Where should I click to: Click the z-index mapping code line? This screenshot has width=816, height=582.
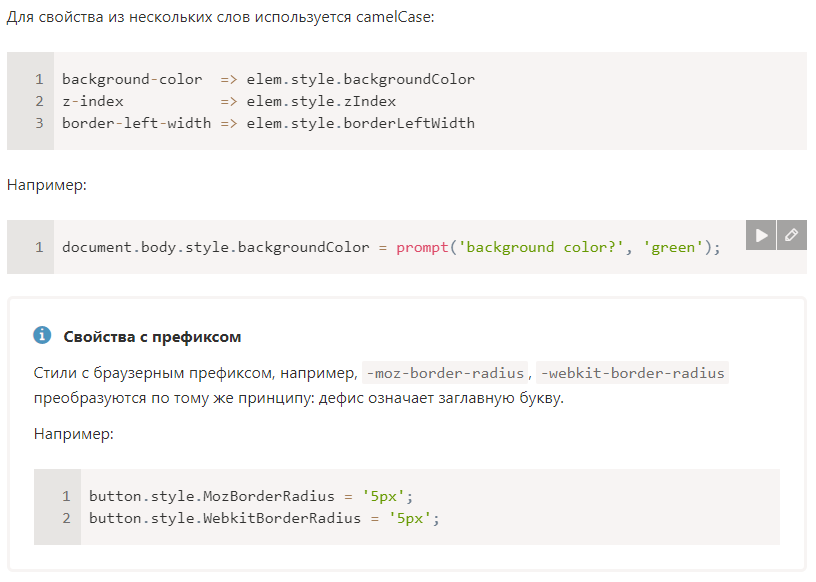(229, 101)
